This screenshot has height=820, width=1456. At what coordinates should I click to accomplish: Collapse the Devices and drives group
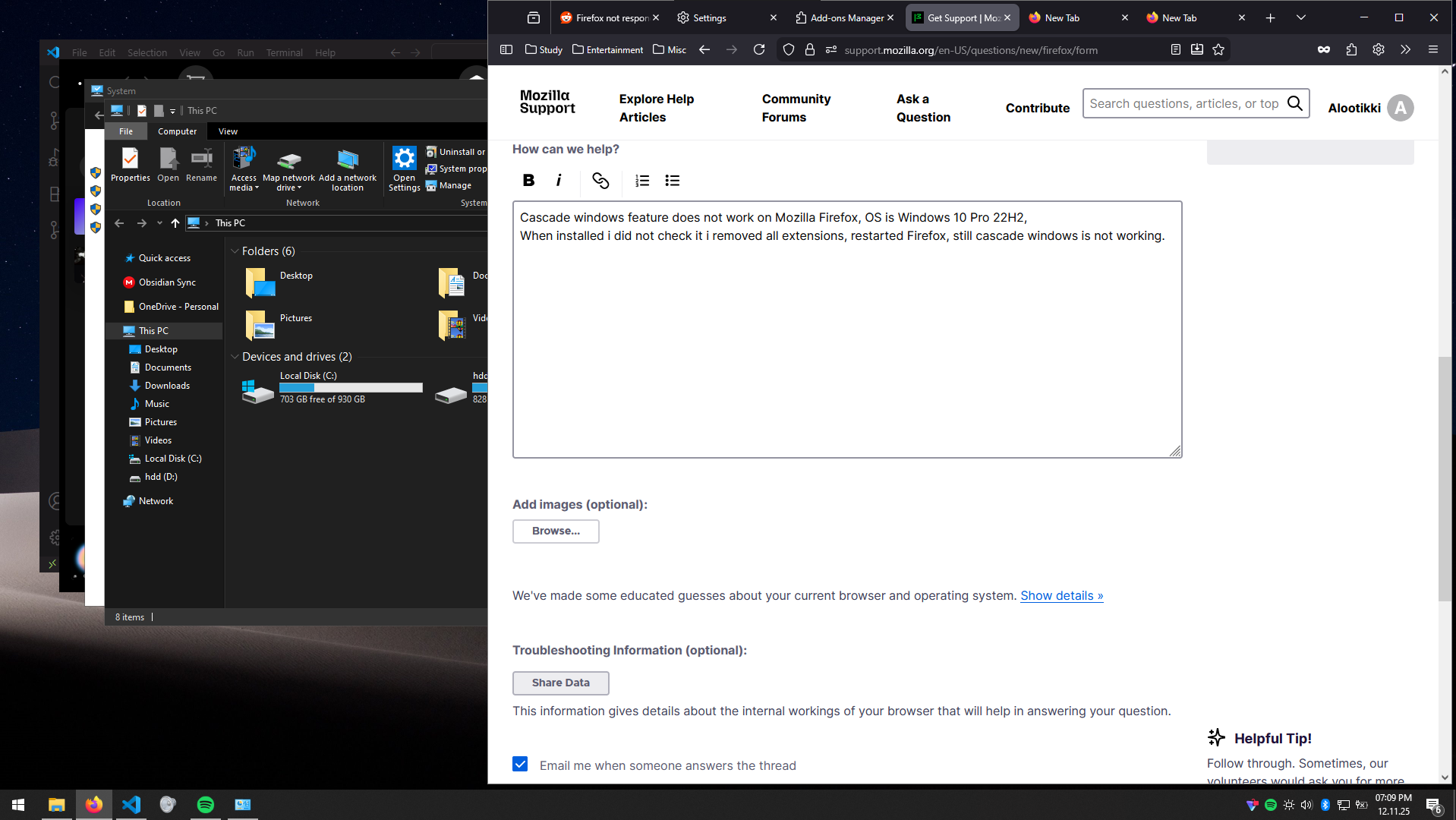point(235,357)
